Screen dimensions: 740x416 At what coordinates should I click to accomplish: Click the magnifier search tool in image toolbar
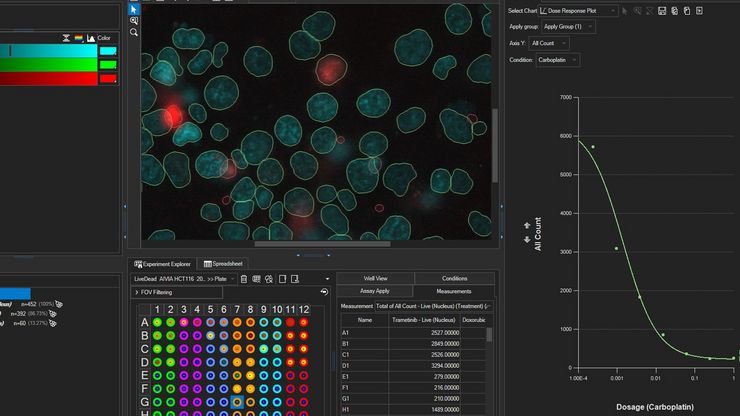134,32
